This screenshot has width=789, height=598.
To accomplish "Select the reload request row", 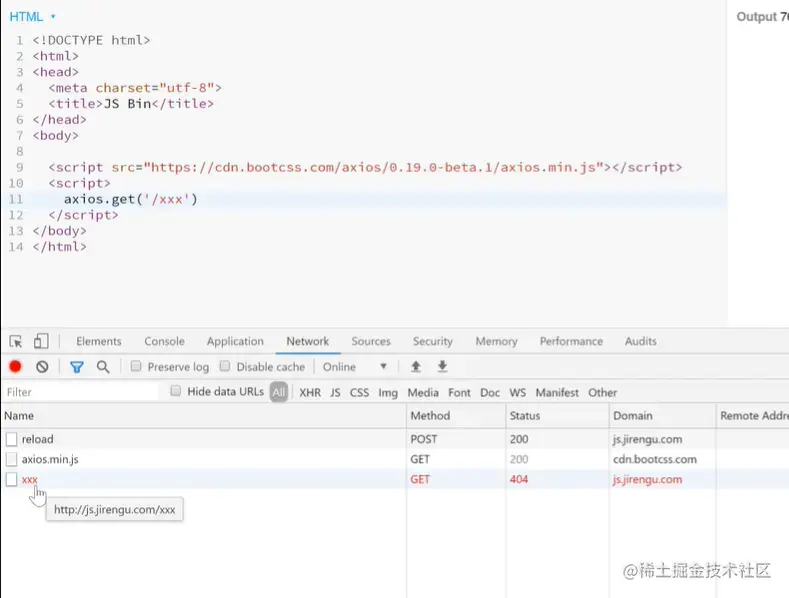I will pos(395,439).
